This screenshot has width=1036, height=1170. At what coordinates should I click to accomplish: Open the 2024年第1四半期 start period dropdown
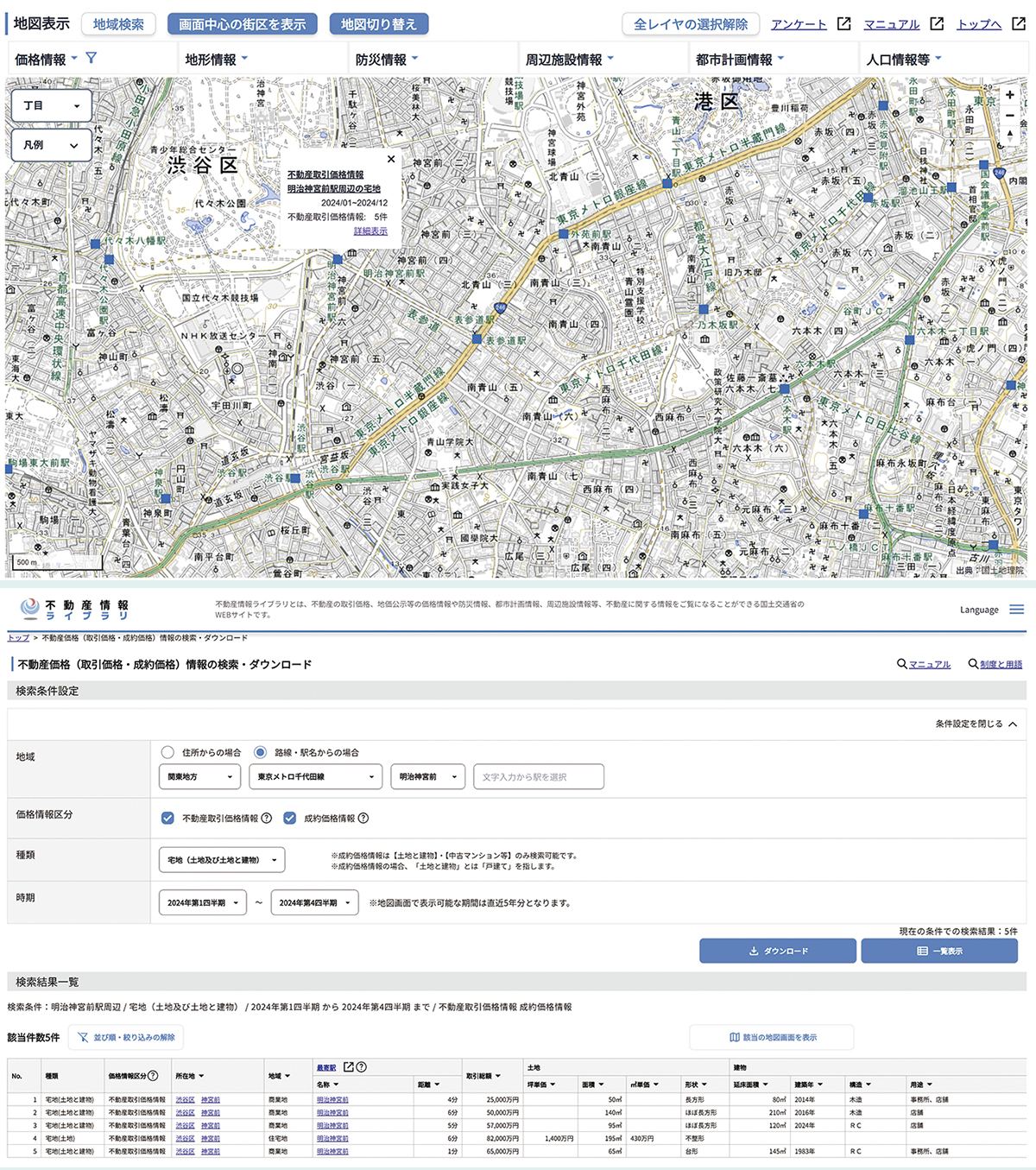pos(202,902)
